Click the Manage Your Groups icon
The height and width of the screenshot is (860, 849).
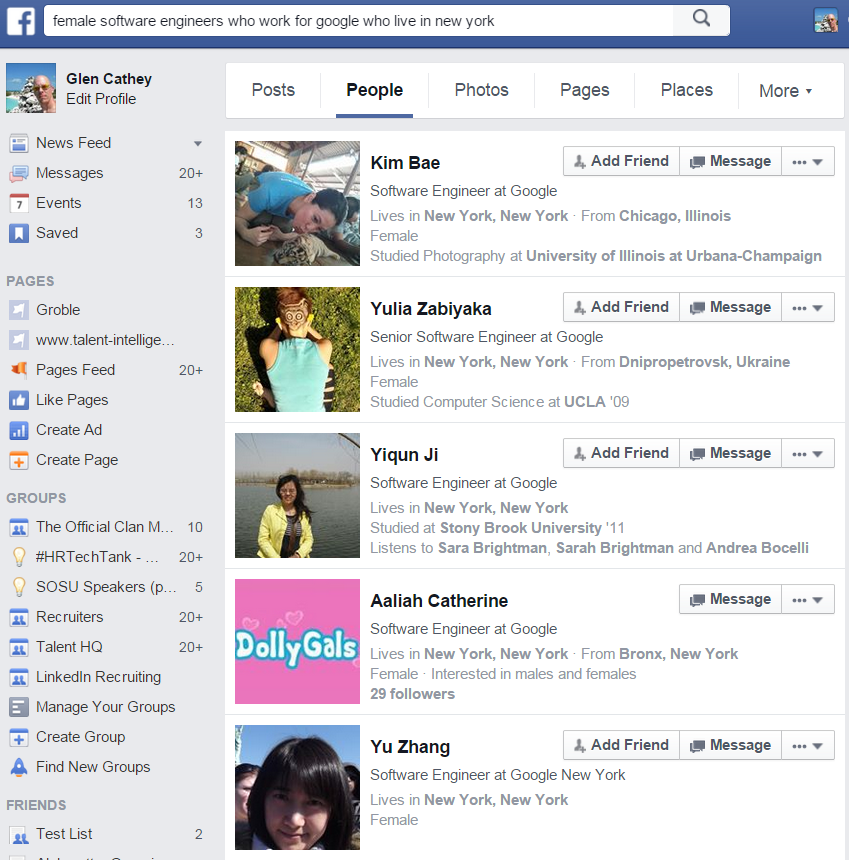tap(19, 708)
